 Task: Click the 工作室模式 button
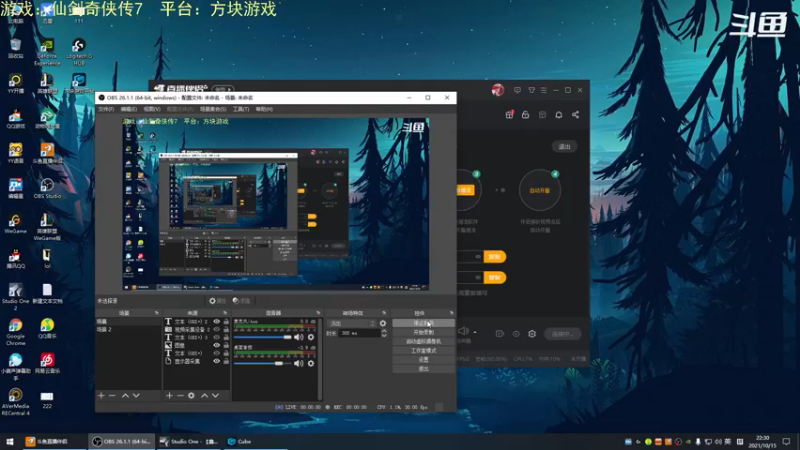423,351
